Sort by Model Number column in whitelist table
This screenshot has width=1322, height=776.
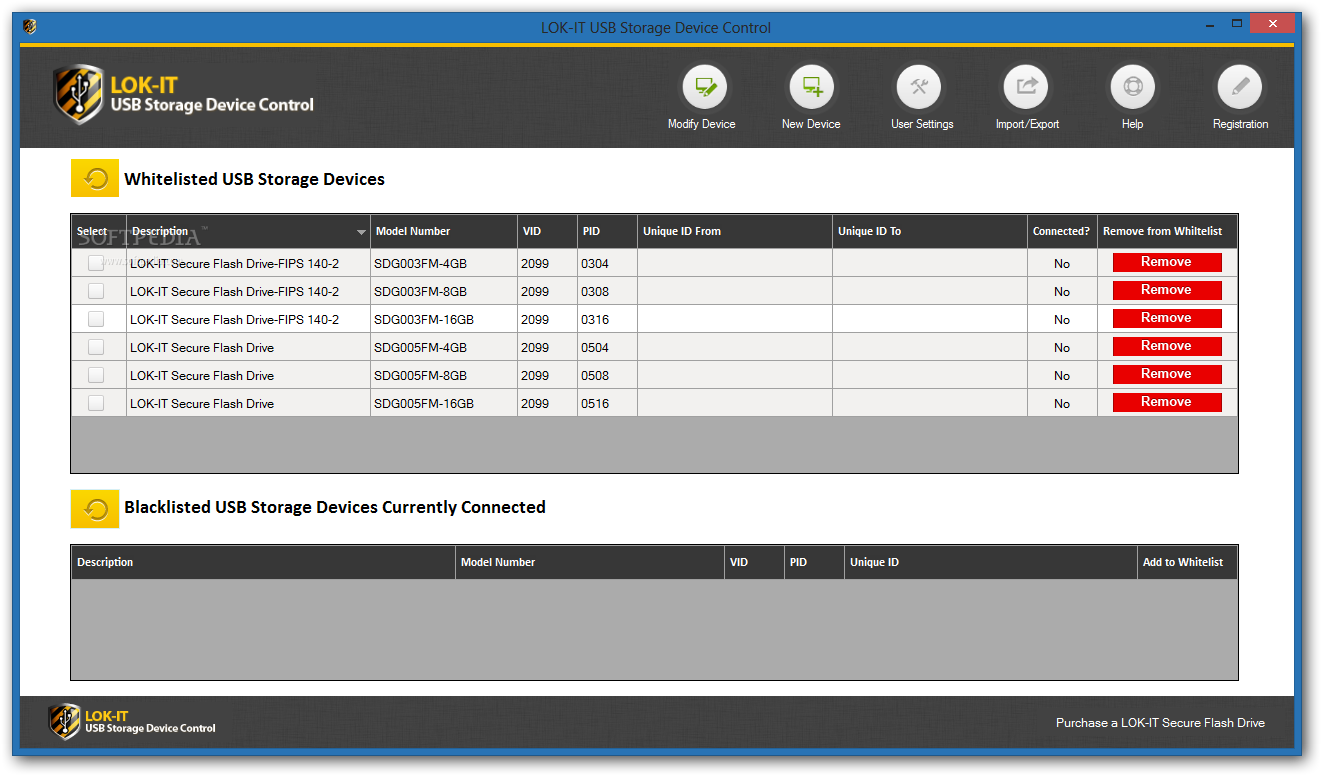(x=444, y=231)
